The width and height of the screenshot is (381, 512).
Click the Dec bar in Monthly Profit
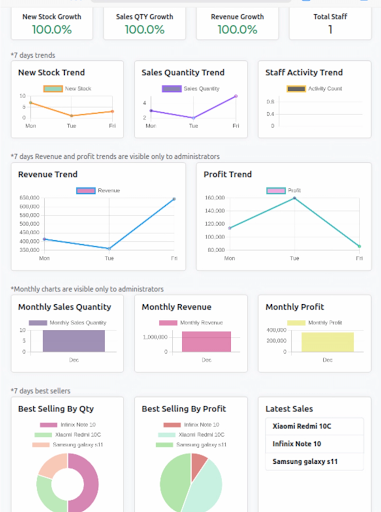(x=328, y=342)
